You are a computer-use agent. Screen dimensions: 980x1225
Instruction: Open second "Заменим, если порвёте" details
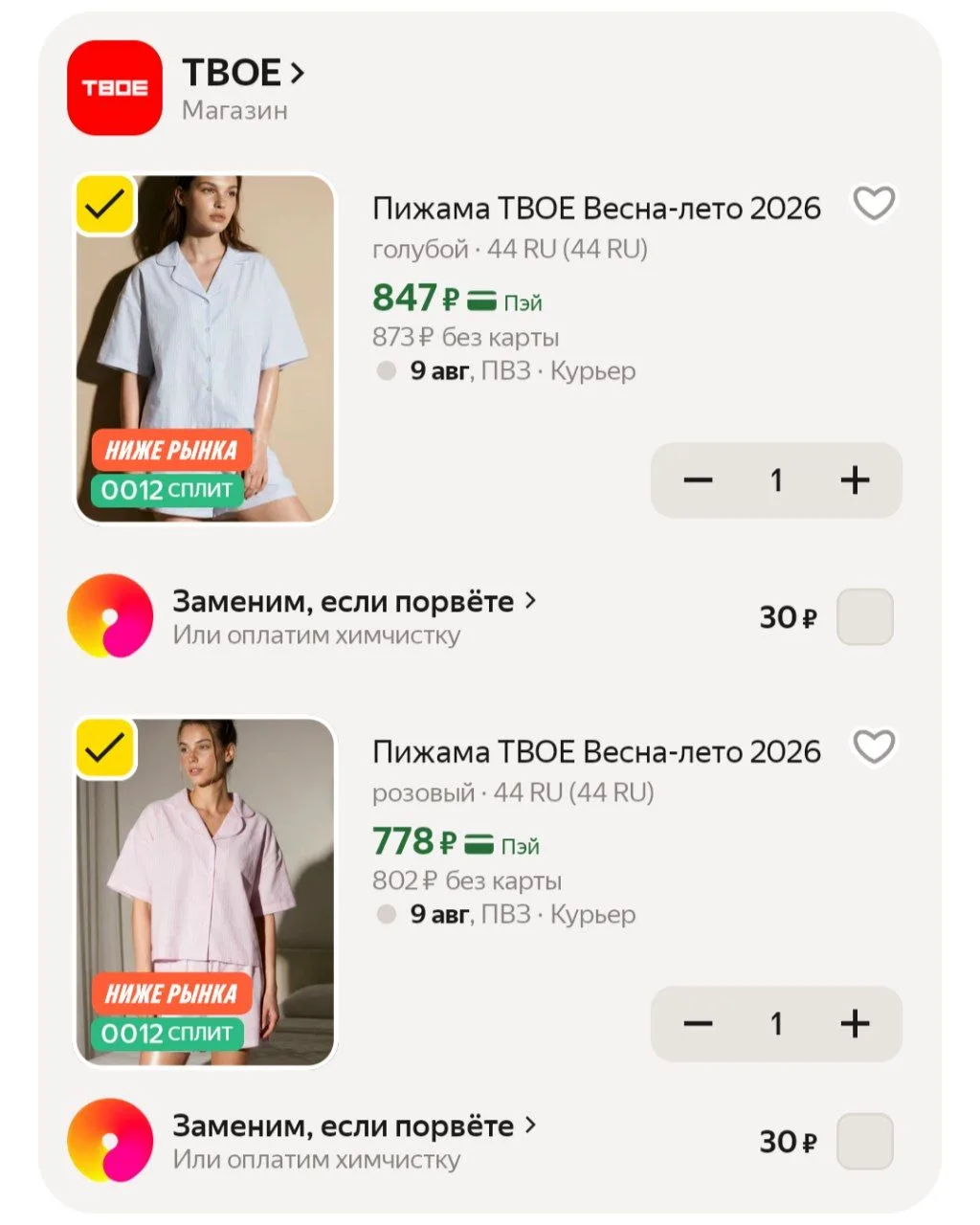[x=354, y=1126]
